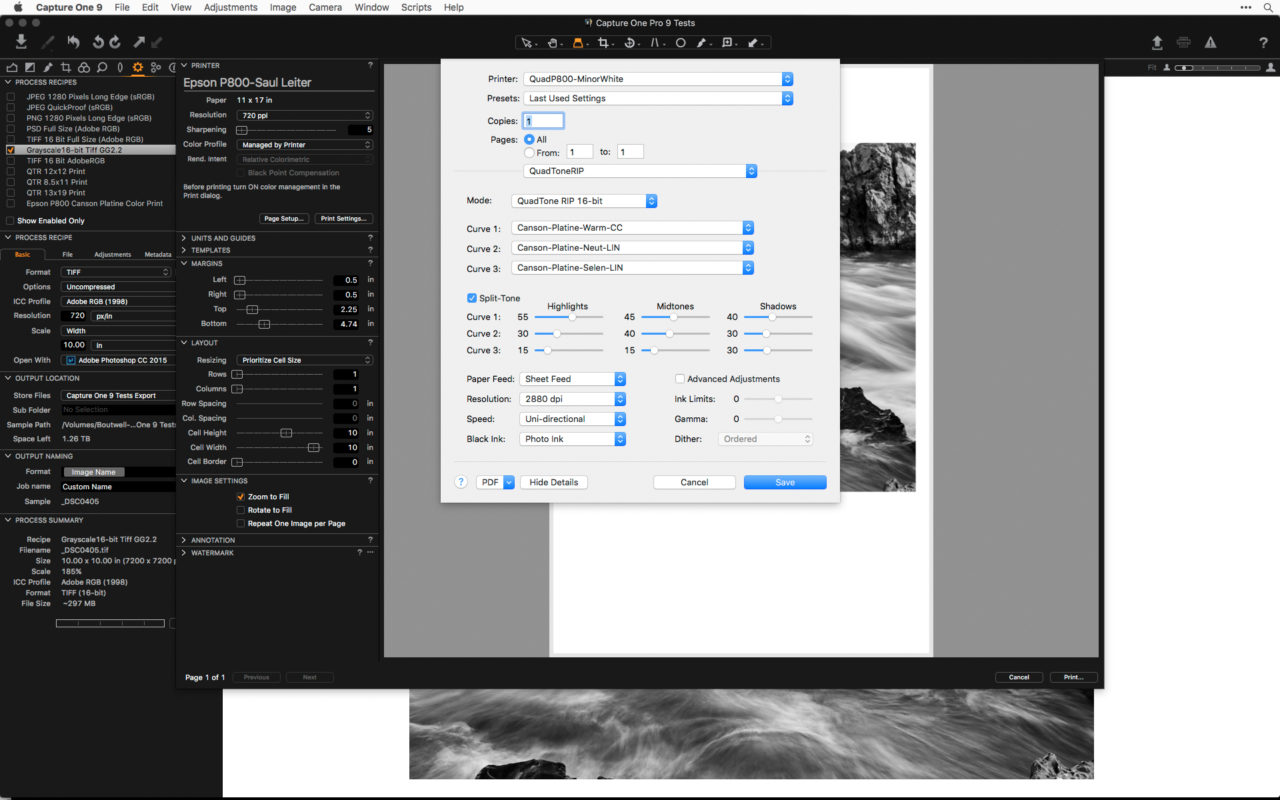Open the printer icon in the top right

coord(1186,43)
